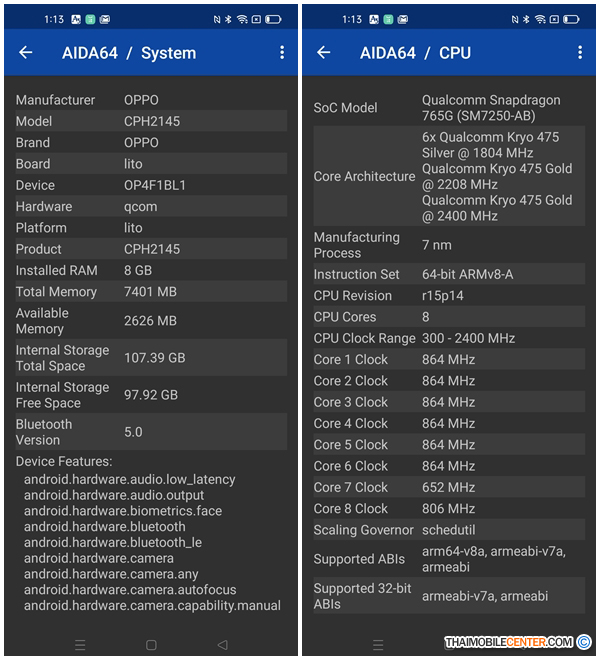Viewport: 600px width, 660px height.
Task: Open overflow menu on CPU screen
Action: tap(580, 53)
